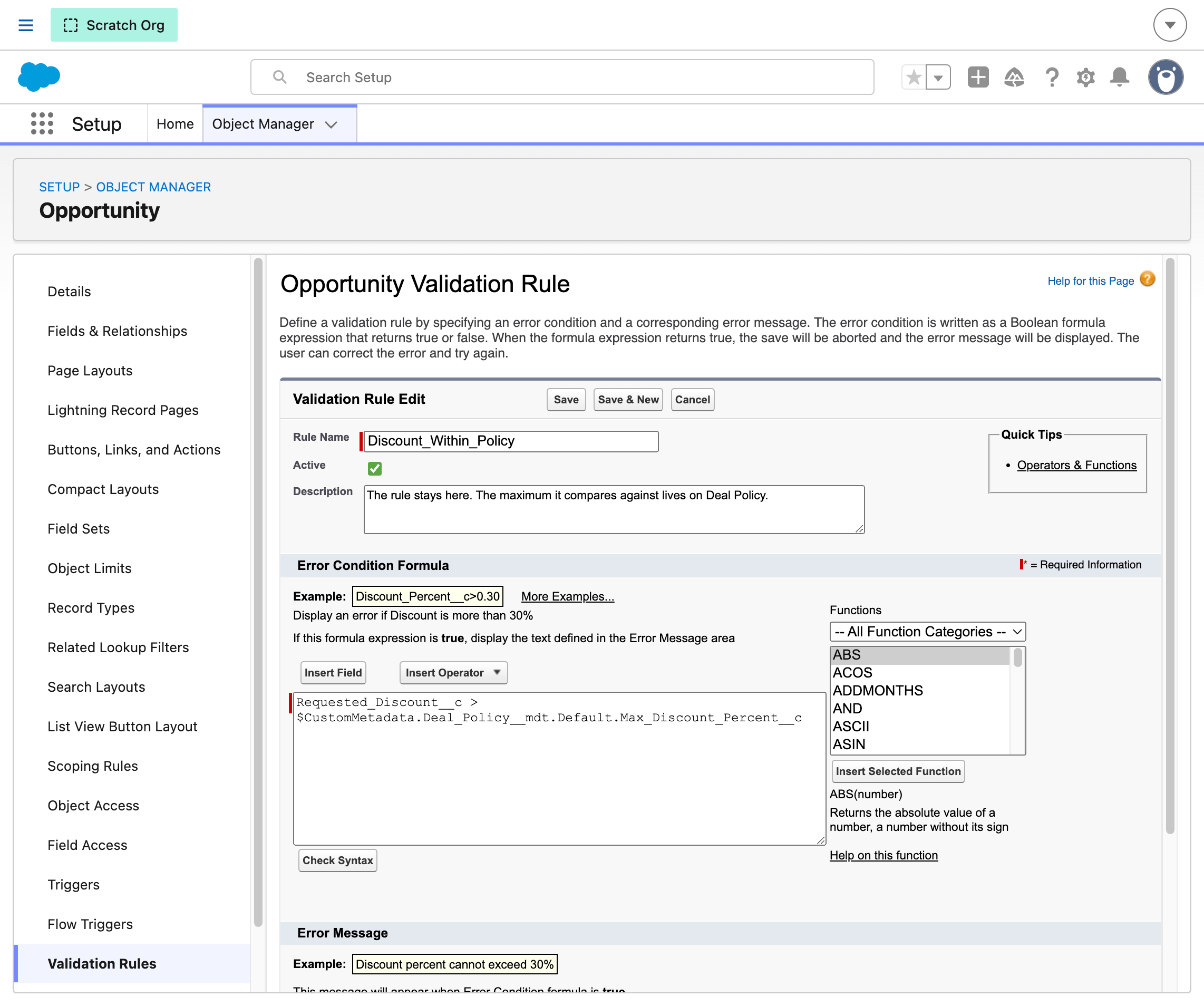The width and height of the screenshot is (1204, 1006).
Task: Open the Insert Operator dropdown
Action: [453, 672]
